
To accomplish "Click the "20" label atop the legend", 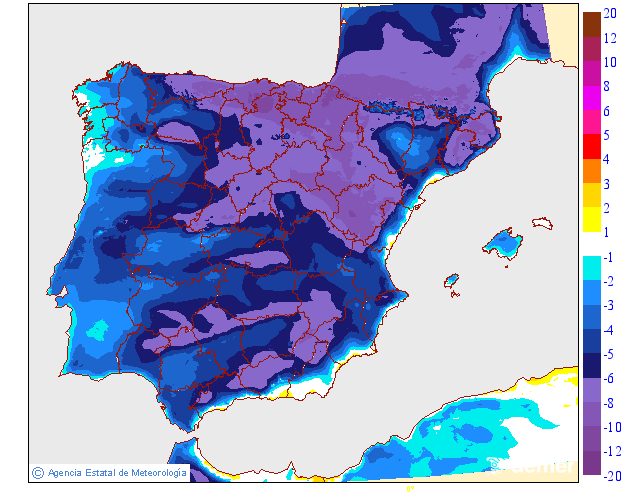I will pyautogui.click(x=610, y=14).
